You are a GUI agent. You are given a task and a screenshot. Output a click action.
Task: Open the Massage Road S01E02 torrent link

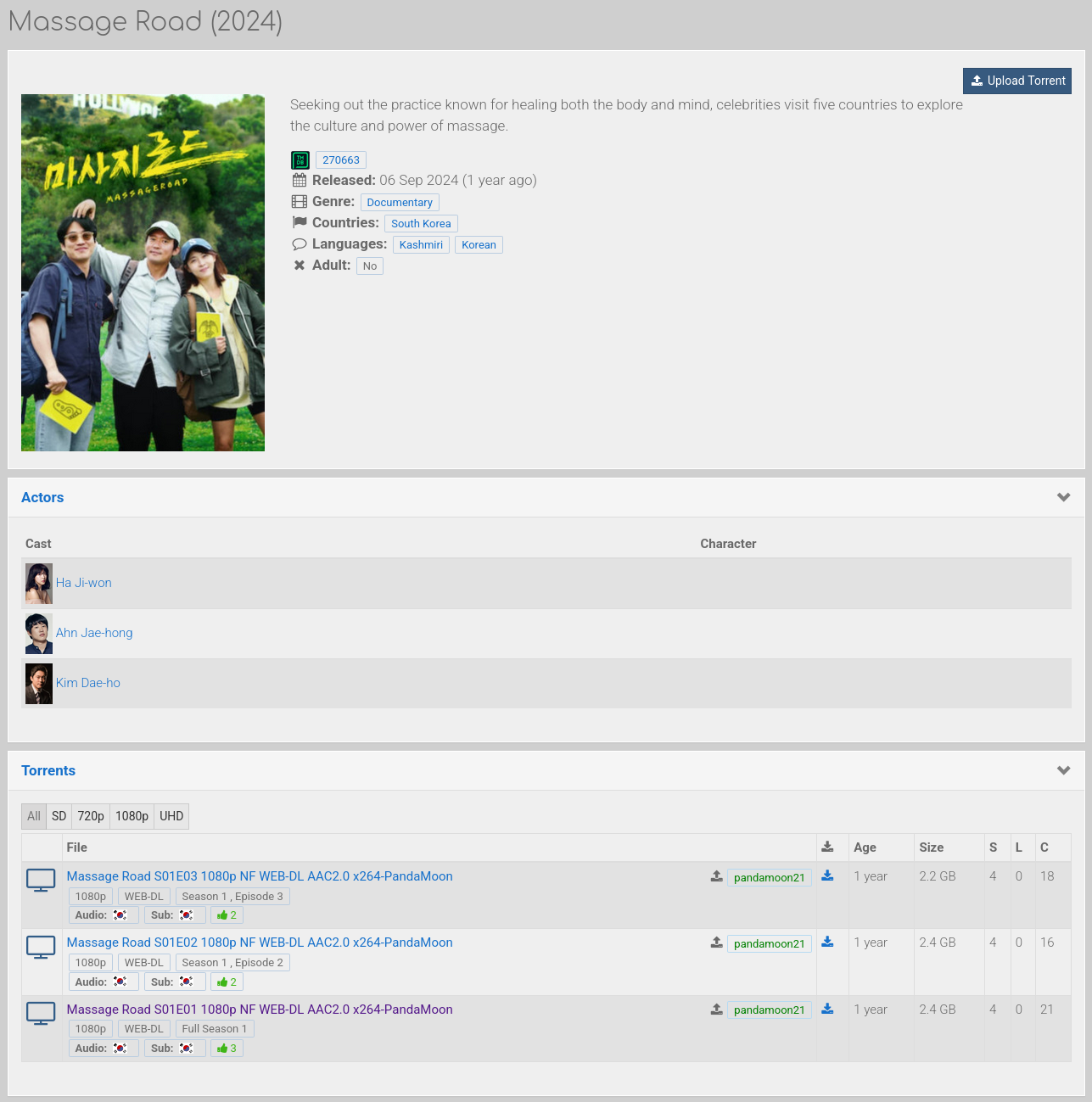[260, 943]
